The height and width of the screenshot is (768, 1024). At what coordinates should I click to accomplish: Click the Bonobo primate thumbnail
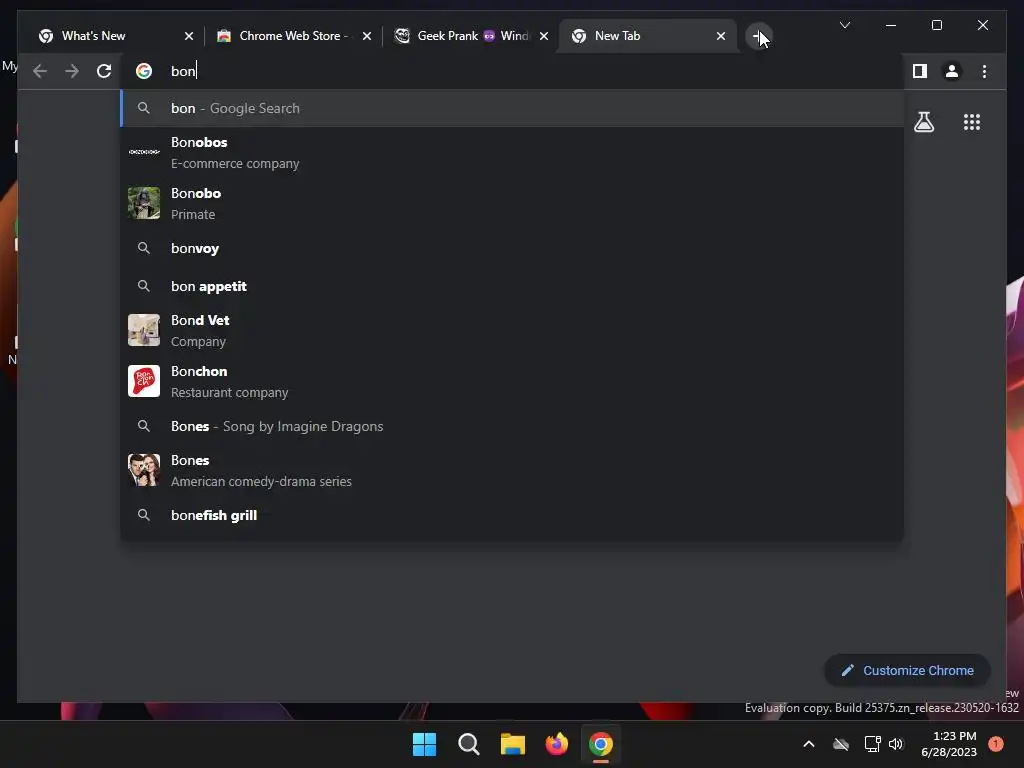pyautogui.click(x=144, y=203)
